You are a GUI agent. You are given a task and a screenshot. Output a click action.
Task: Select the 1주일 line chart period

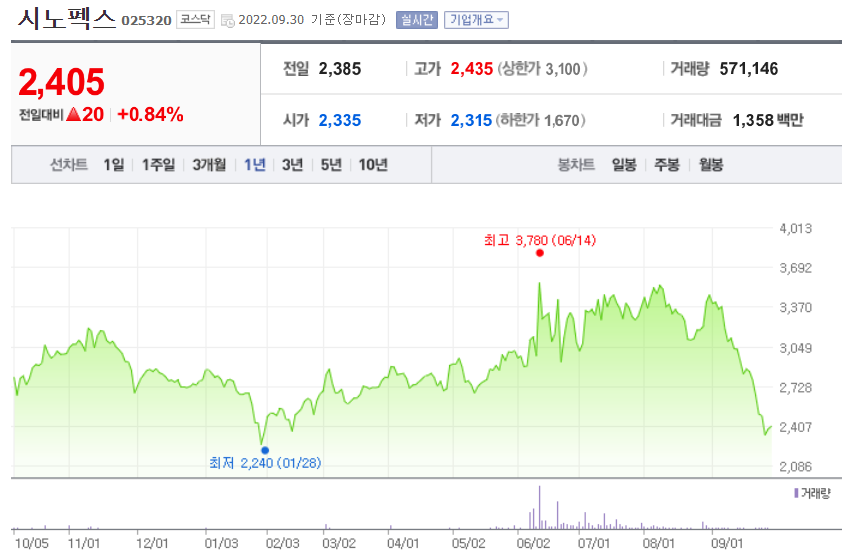tap(158, 164)
